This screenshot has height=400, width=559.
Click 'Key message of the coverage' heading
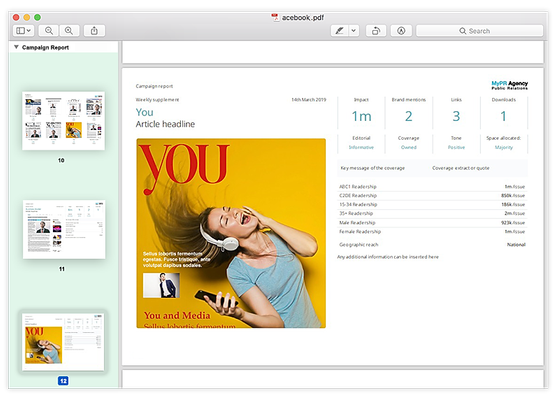coord(373,168)
